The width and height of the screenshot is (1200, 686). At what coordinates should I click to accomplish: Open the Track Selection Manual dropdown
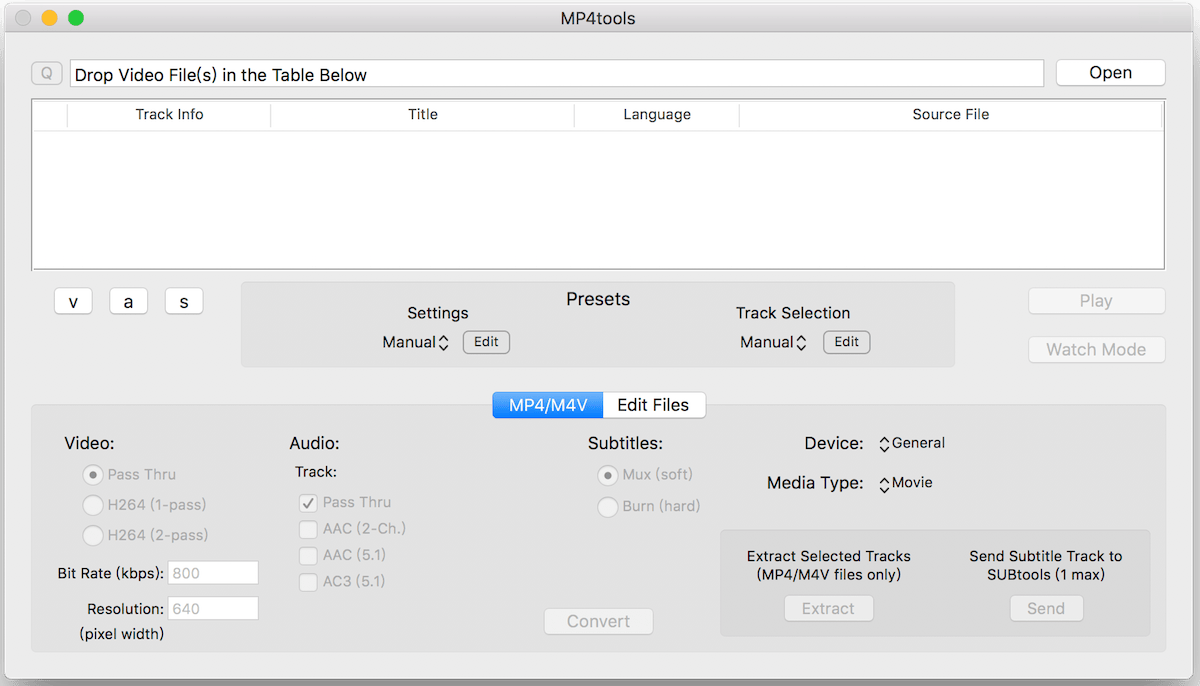(774, 342)
